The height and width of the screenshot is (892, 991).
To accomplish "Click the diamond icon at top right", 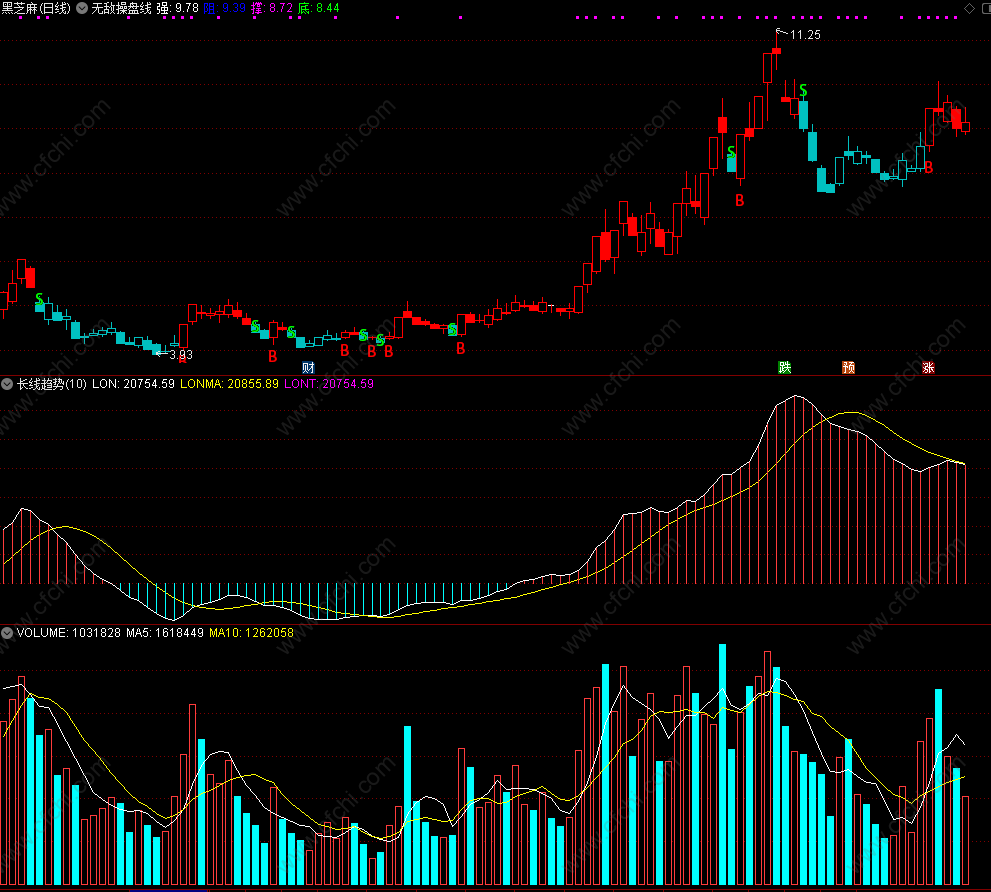I will (x=969, y=8).
